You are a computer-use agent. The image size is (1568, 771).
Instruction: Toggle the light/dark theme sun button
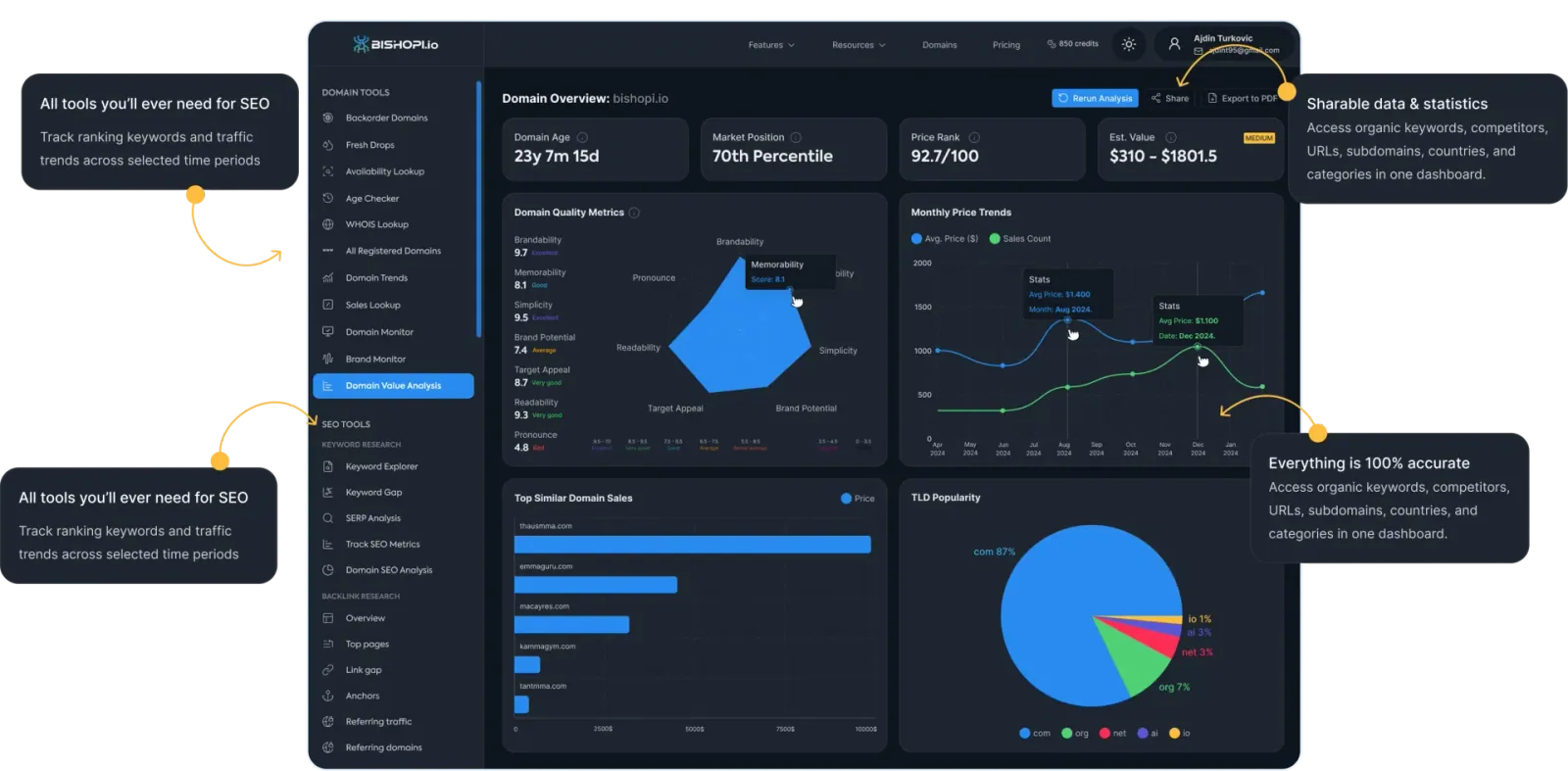pos(1129,44)
